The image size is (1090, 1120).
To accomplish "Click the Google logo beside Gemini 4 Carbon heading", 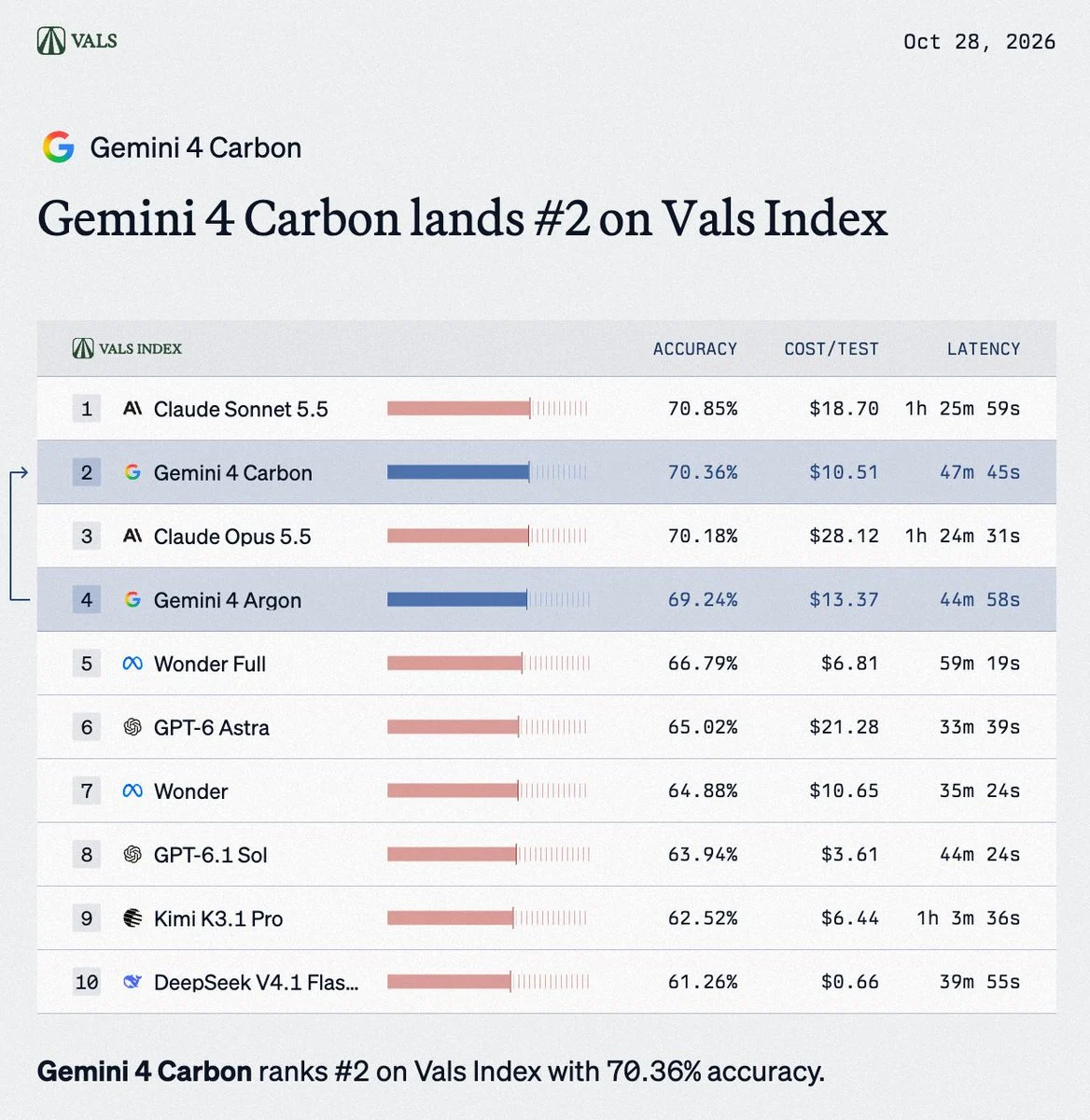I will coord(59,147).
